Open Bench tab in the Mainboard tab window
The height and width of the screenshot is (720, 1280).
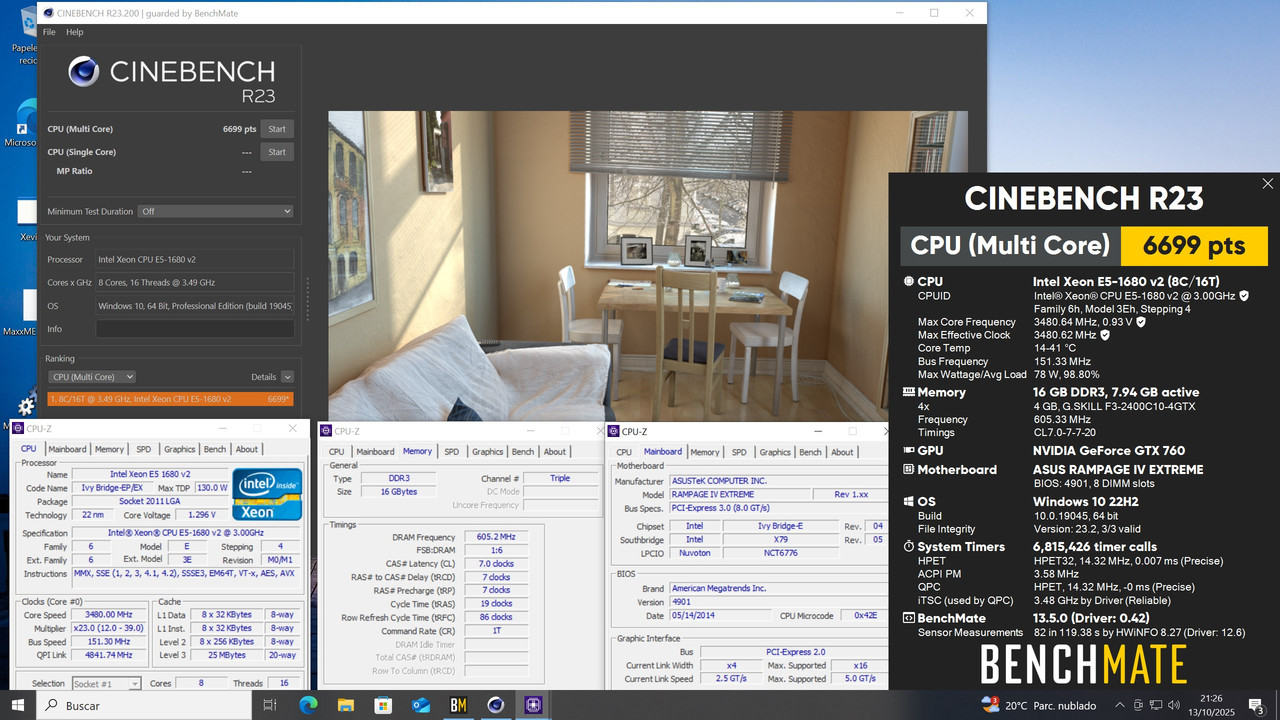click(811, 452)
